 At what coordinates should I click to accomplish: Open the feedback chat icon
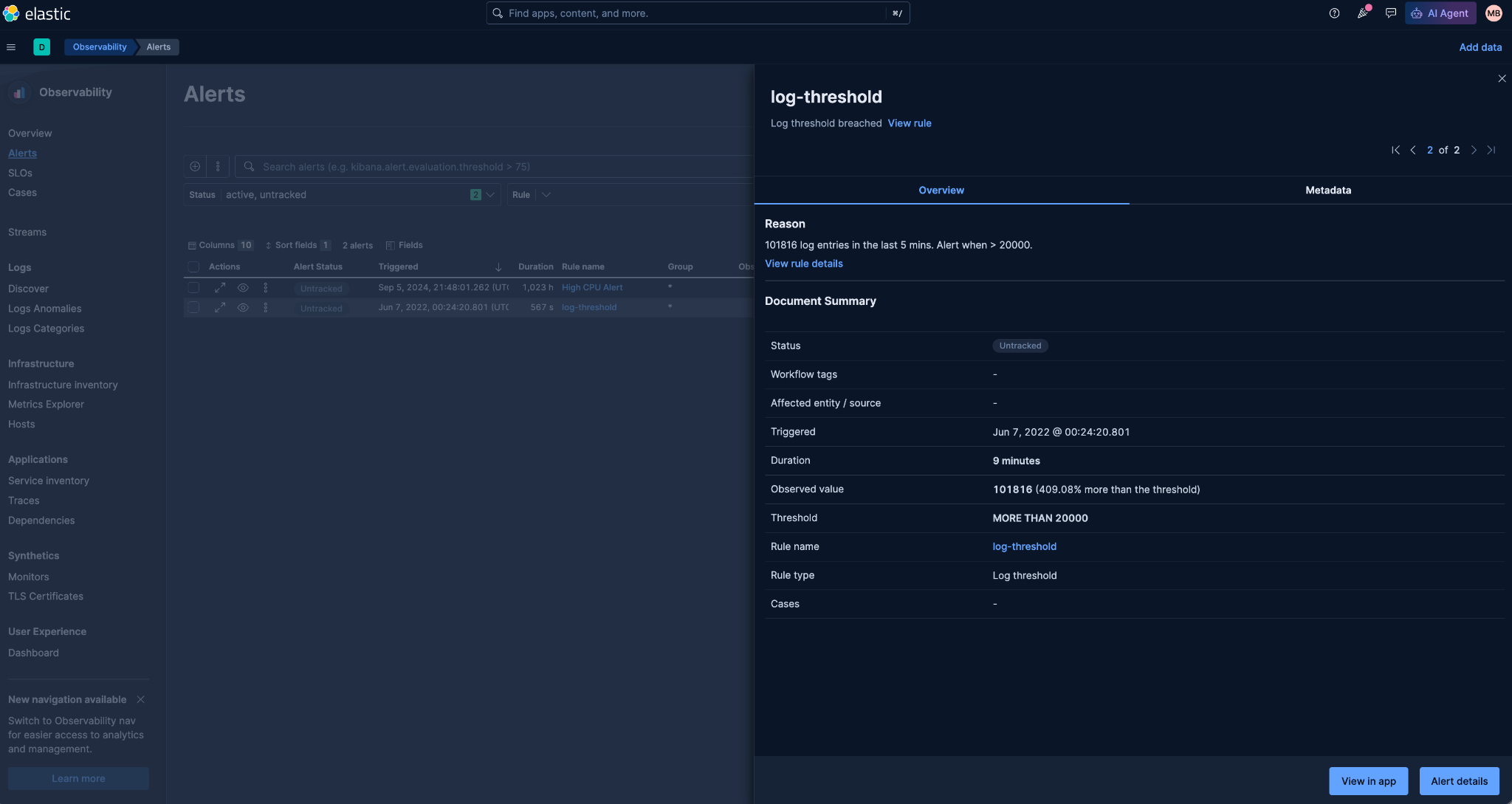tap(1391, 13)
